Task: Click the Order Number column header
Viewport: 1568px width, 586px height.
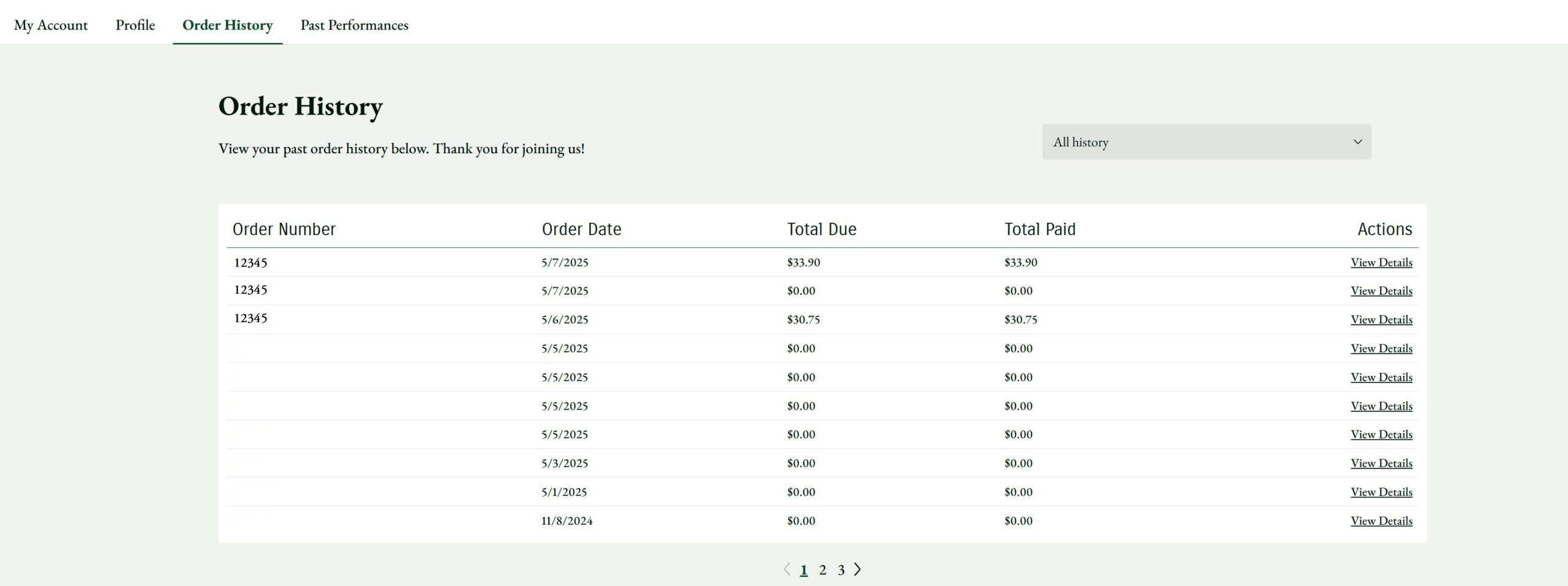Action: coord(284,229)
